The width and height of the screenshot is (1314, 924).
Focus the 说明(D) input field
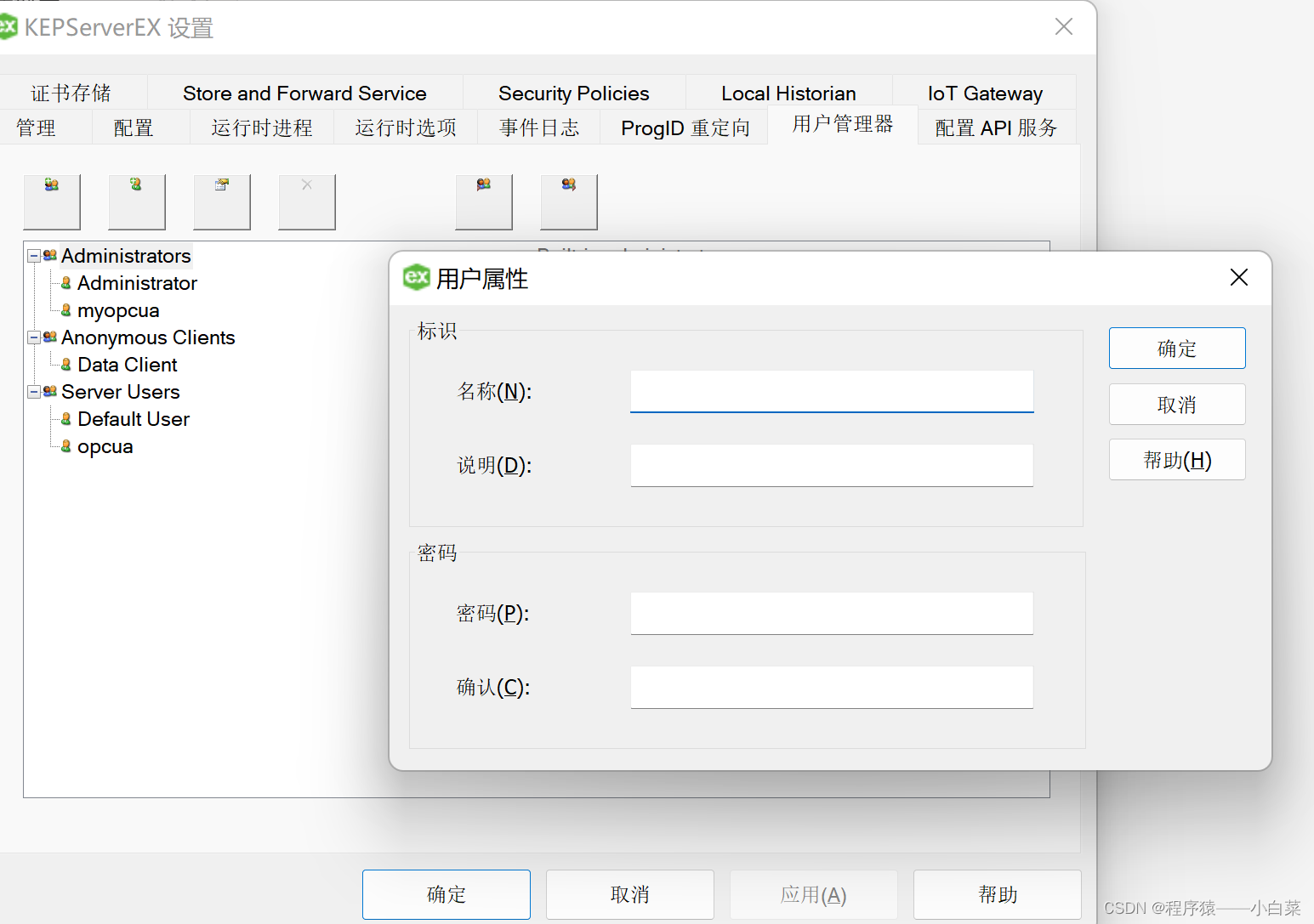coord(832,465)
